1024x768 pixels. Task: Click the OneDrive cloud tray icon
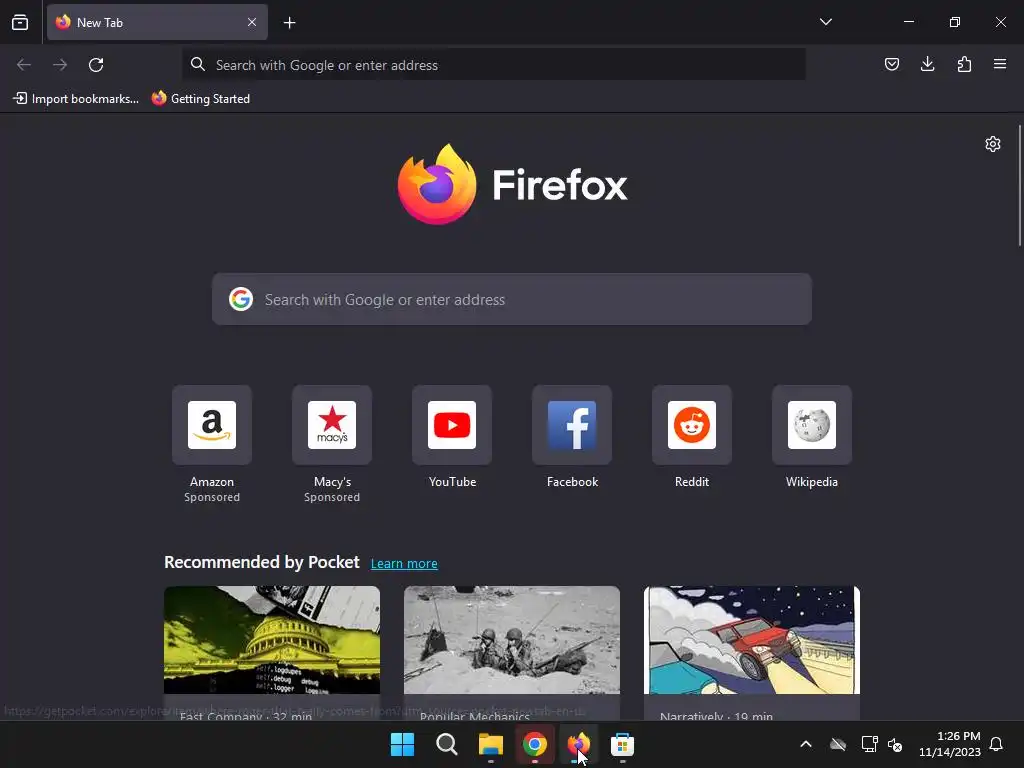838,744
